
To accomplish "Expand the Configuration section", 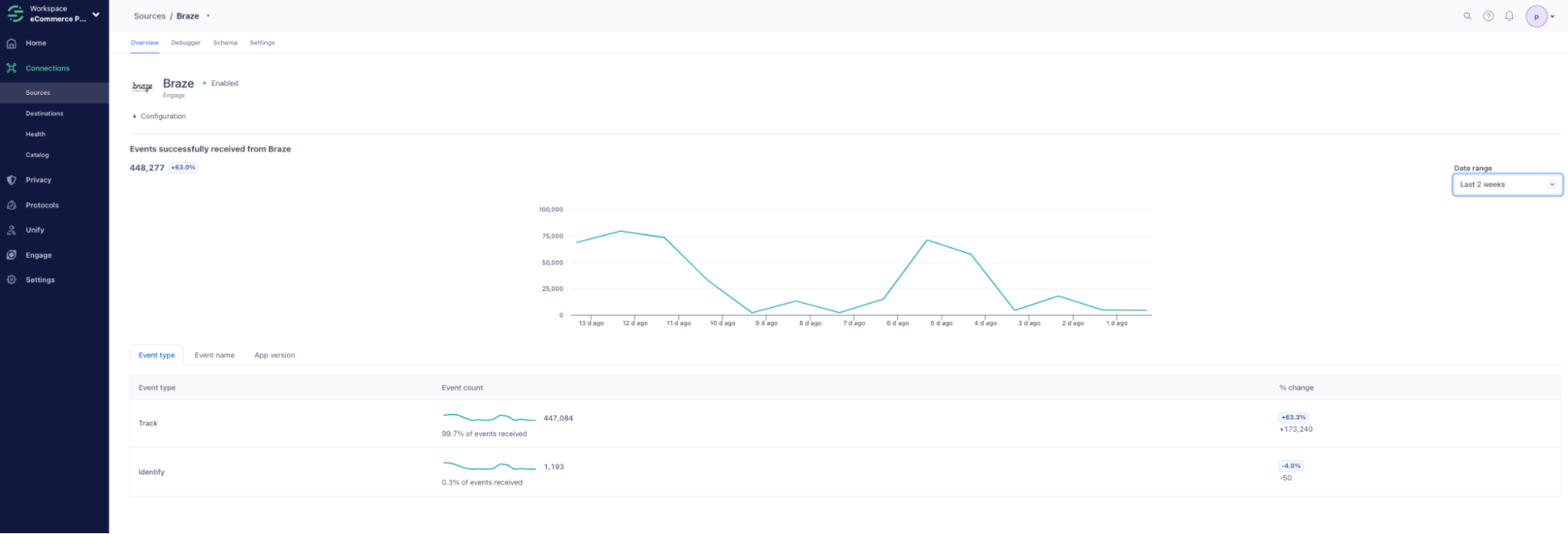I will (x=159, y=116).
